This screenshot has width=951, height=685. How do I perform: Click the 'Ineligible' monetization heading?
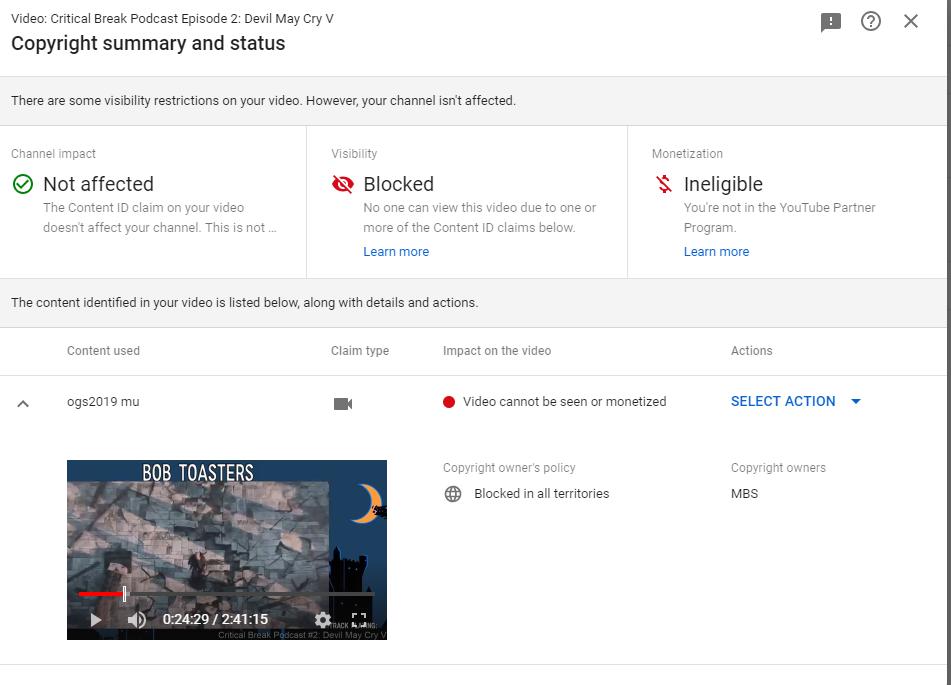click(723, 184)
